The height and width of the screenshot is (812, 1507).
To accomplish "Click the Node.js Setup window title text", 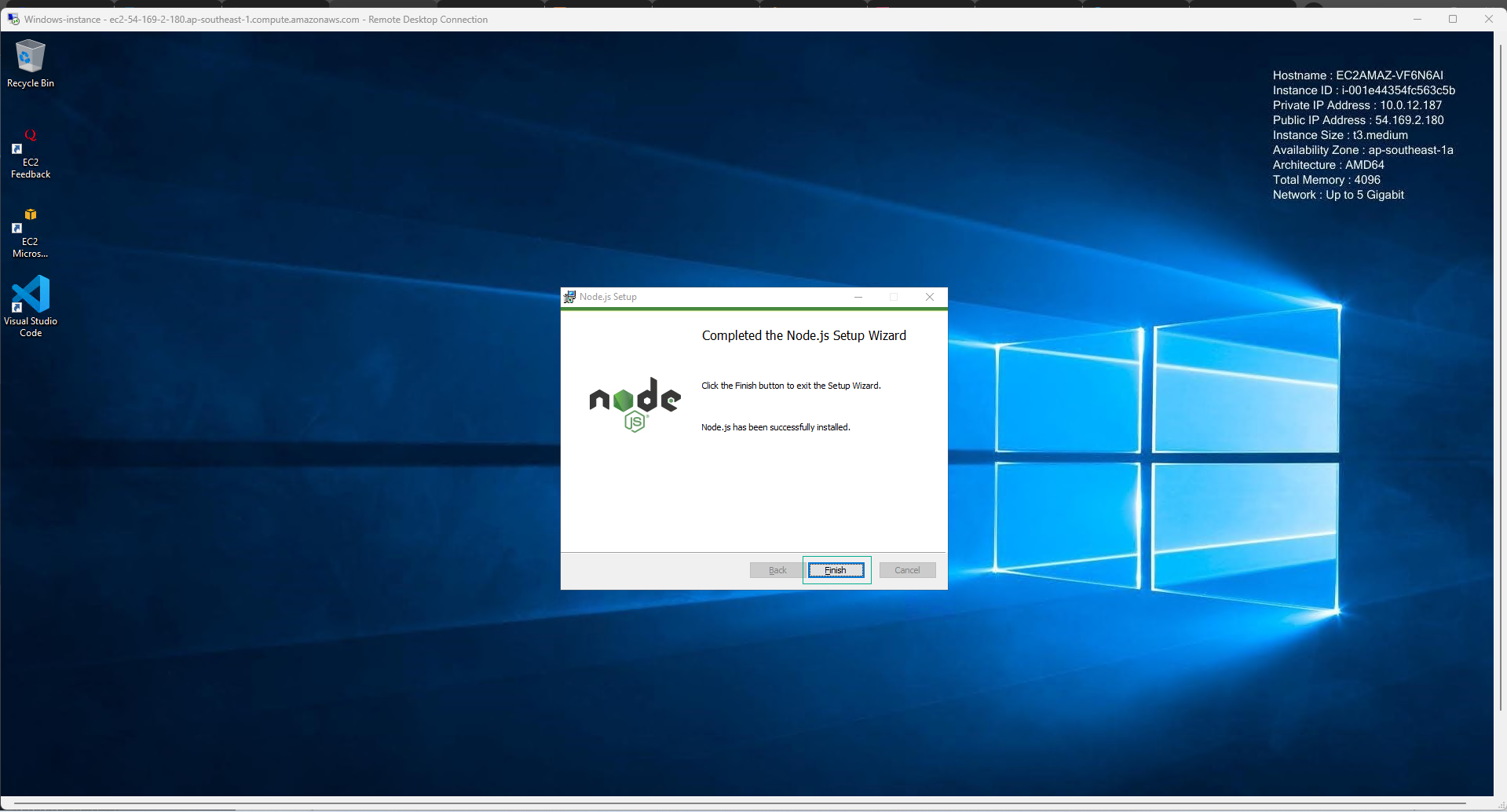I will (608, 297).
